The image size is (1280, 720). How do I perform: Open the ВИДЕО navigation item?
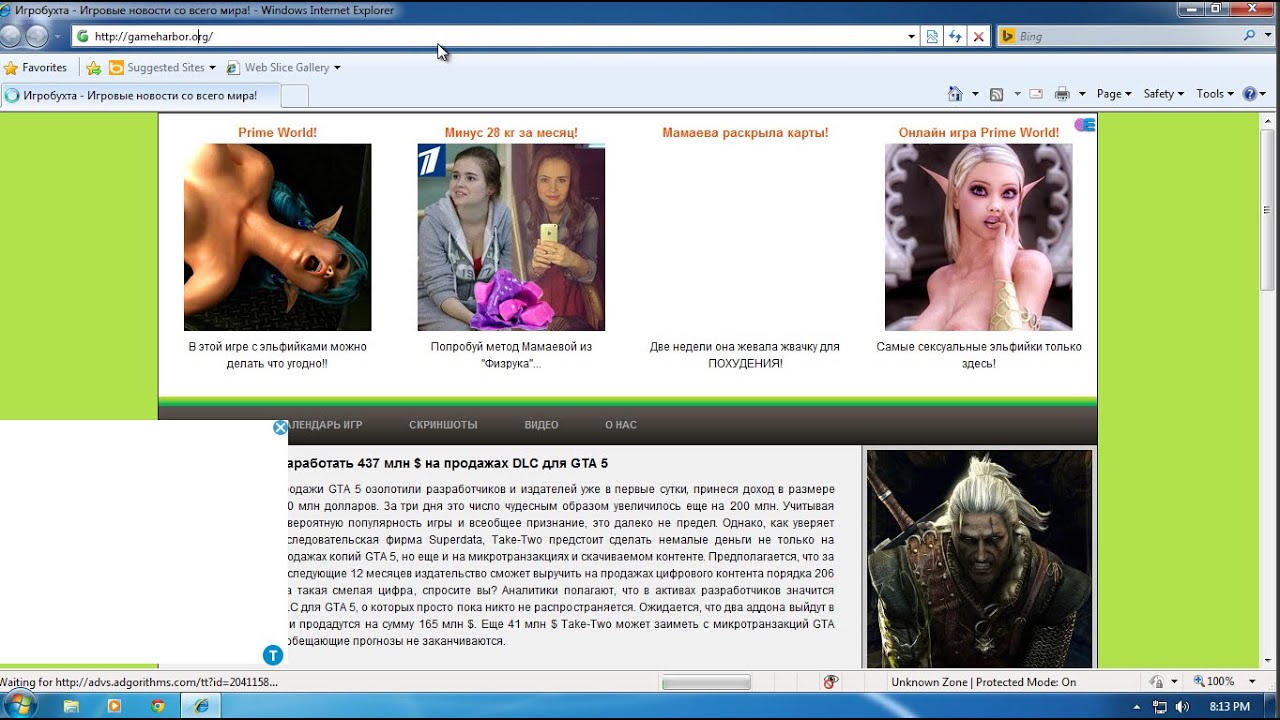click(x=541, y=425)
